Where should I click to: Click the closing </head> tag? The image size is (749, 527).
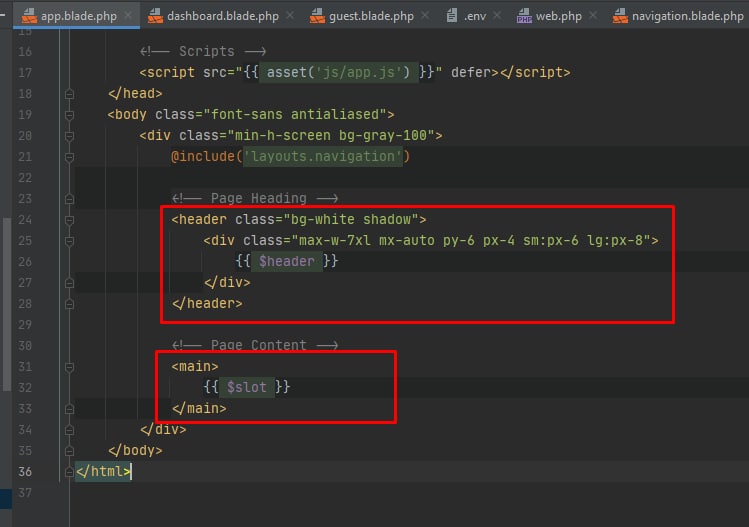[x=135, y=93]
